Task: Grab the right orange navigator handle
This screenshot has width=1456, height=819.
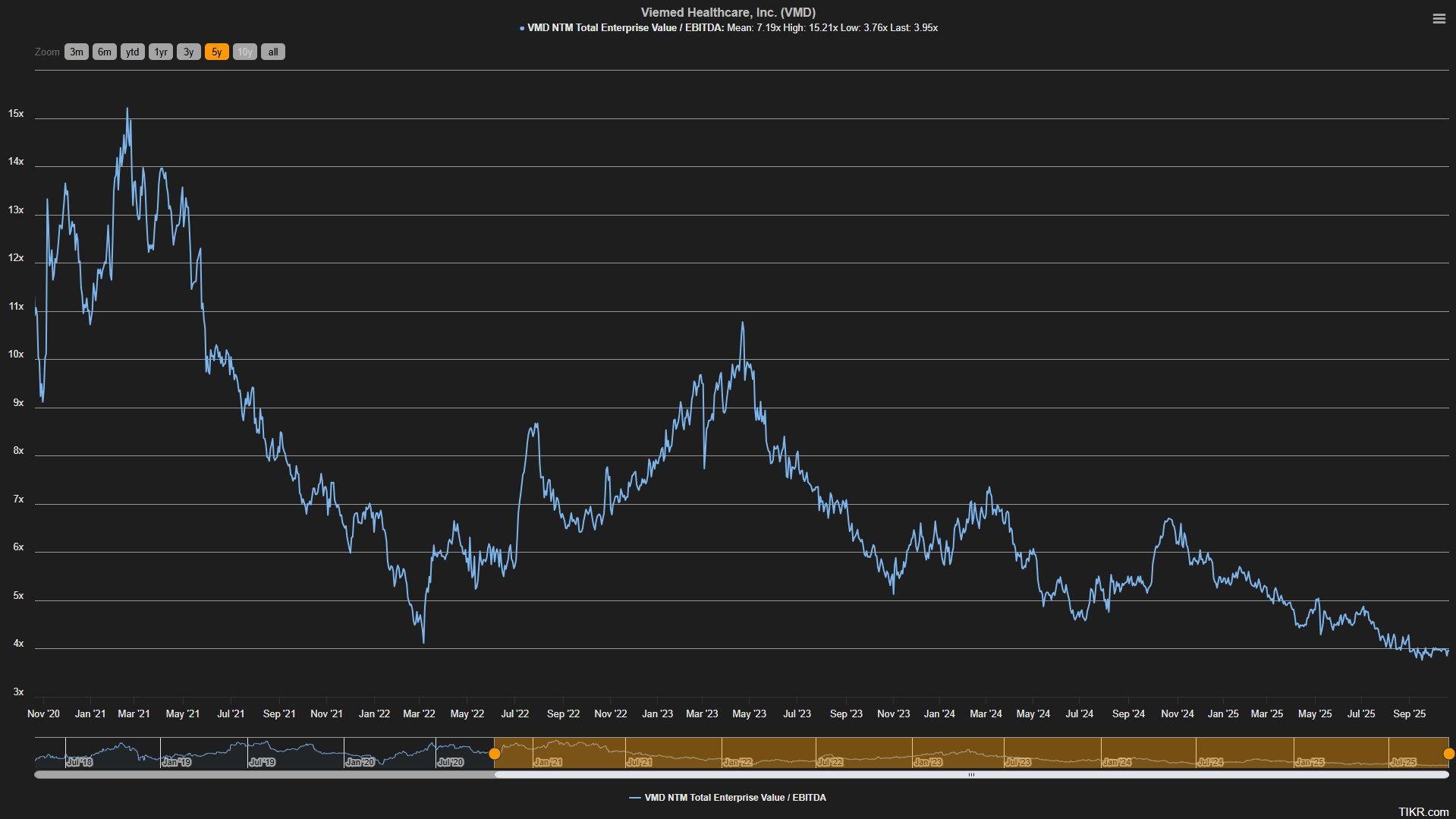Action: point(1448,754)
